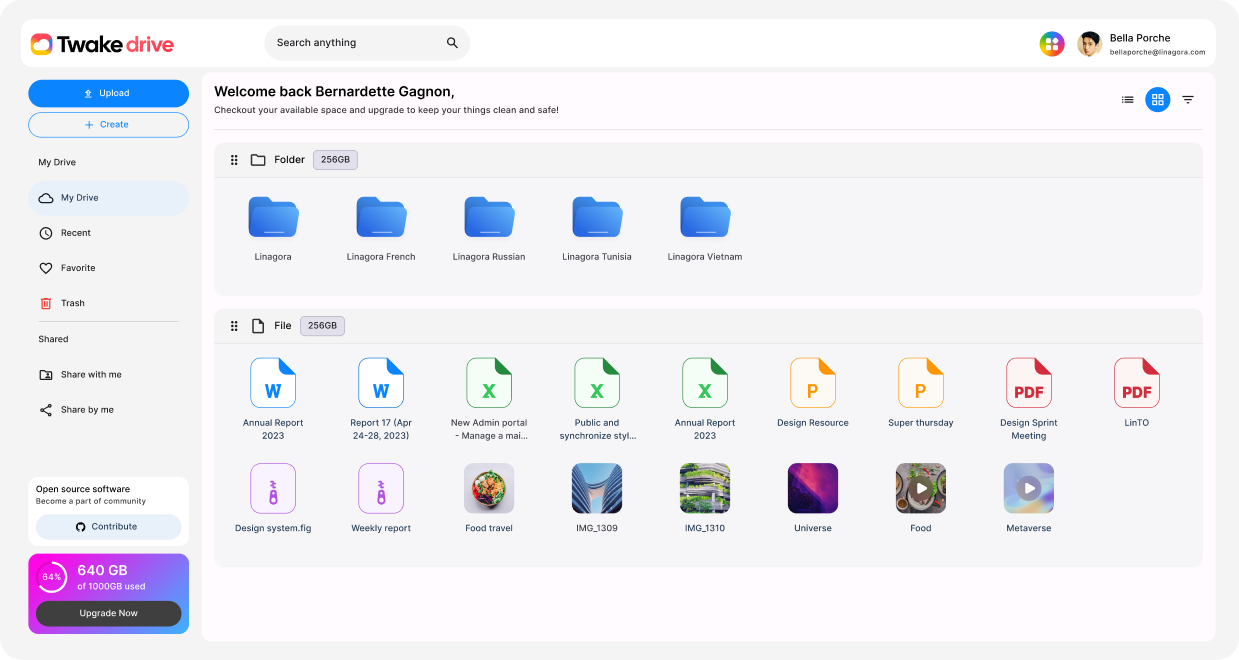
Task: Toggle the Folder section drag handle
Action: pos(234,159)
